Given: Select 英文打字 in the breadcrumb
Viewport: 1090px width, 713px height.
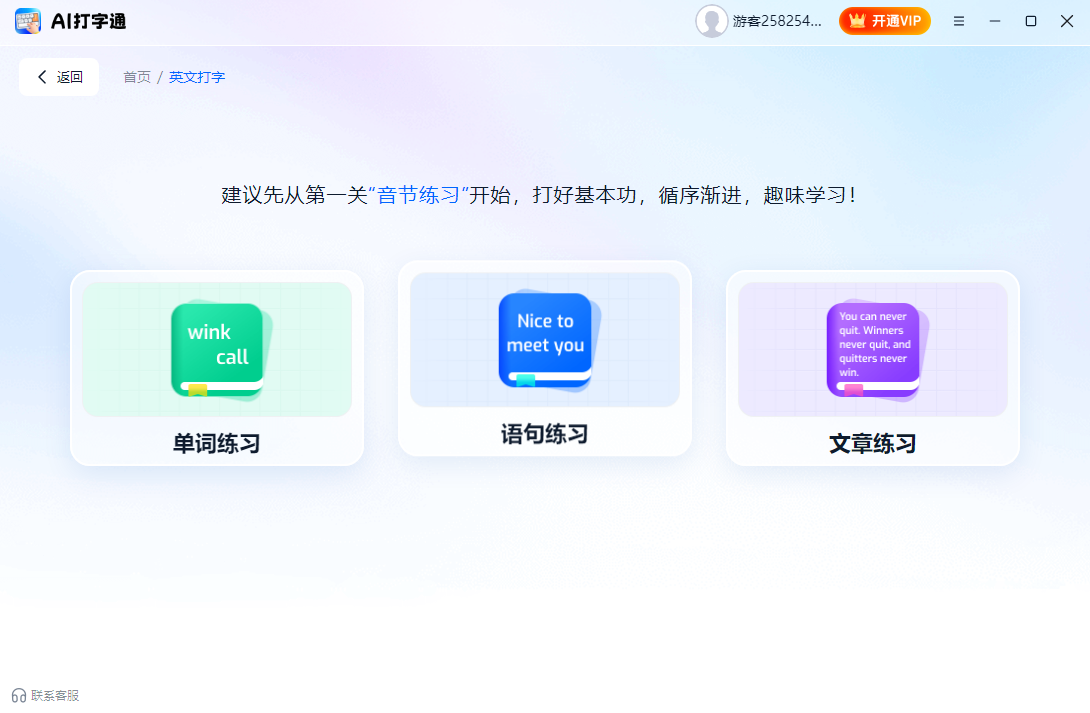Looking at the screenshot, I should 197,77.
